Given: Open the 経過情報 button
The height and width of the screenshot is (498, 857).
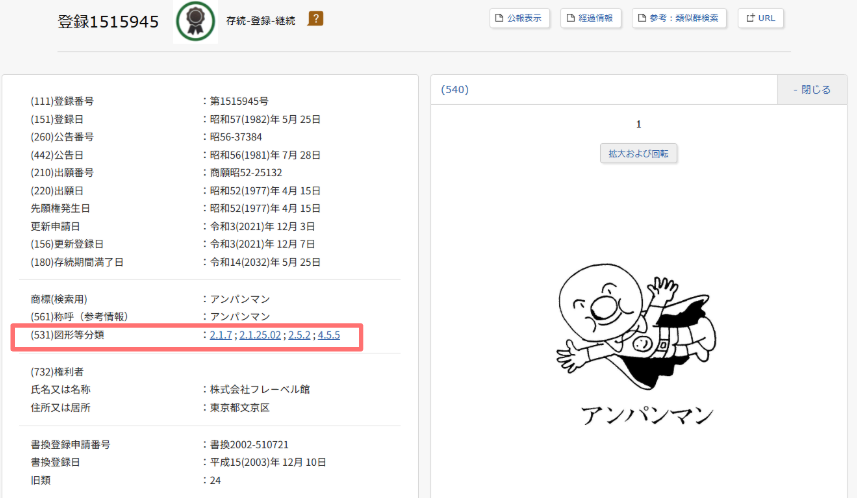Looking at the screenshot, I should tap(590, 18).
